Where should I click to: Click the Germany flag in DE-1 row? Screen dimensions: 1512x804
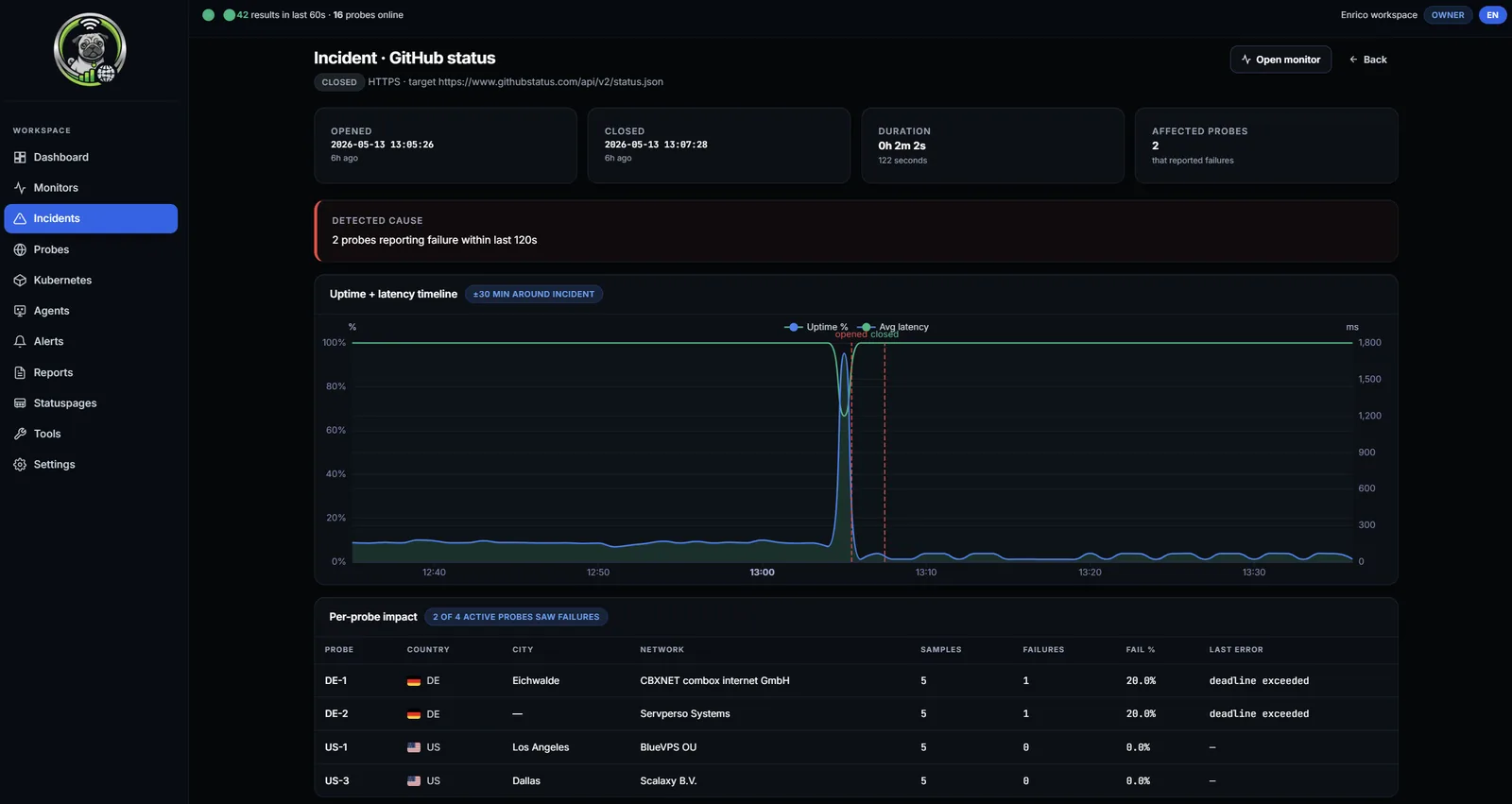pyautogui.click(x=414, y=681)
